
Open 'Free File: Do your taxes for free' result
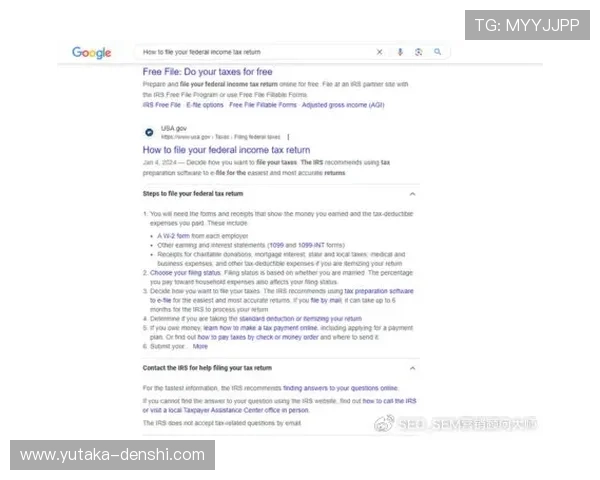click(207, 72)
